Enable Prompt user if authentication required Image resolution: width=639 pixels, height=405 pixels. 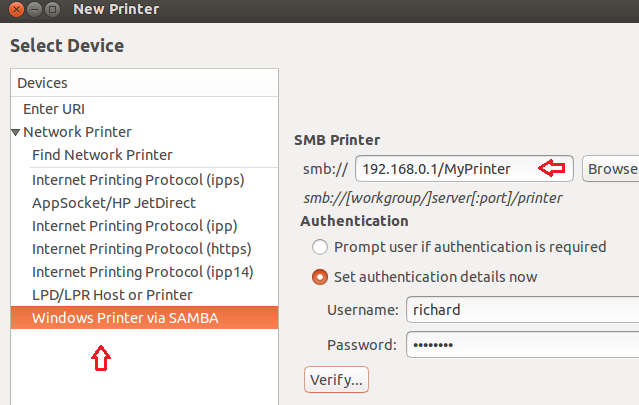tap(320, 247)
